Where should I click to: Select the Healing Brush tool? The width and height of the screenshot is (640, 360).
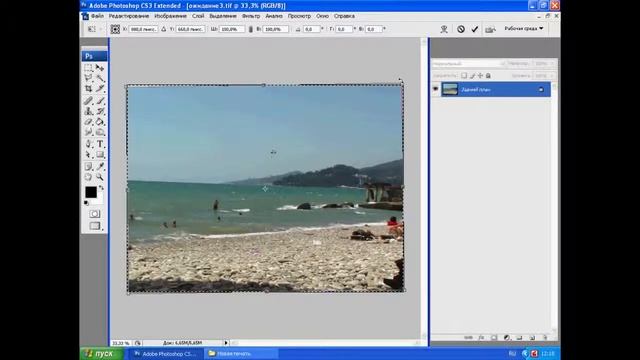[x=89, y=101]
